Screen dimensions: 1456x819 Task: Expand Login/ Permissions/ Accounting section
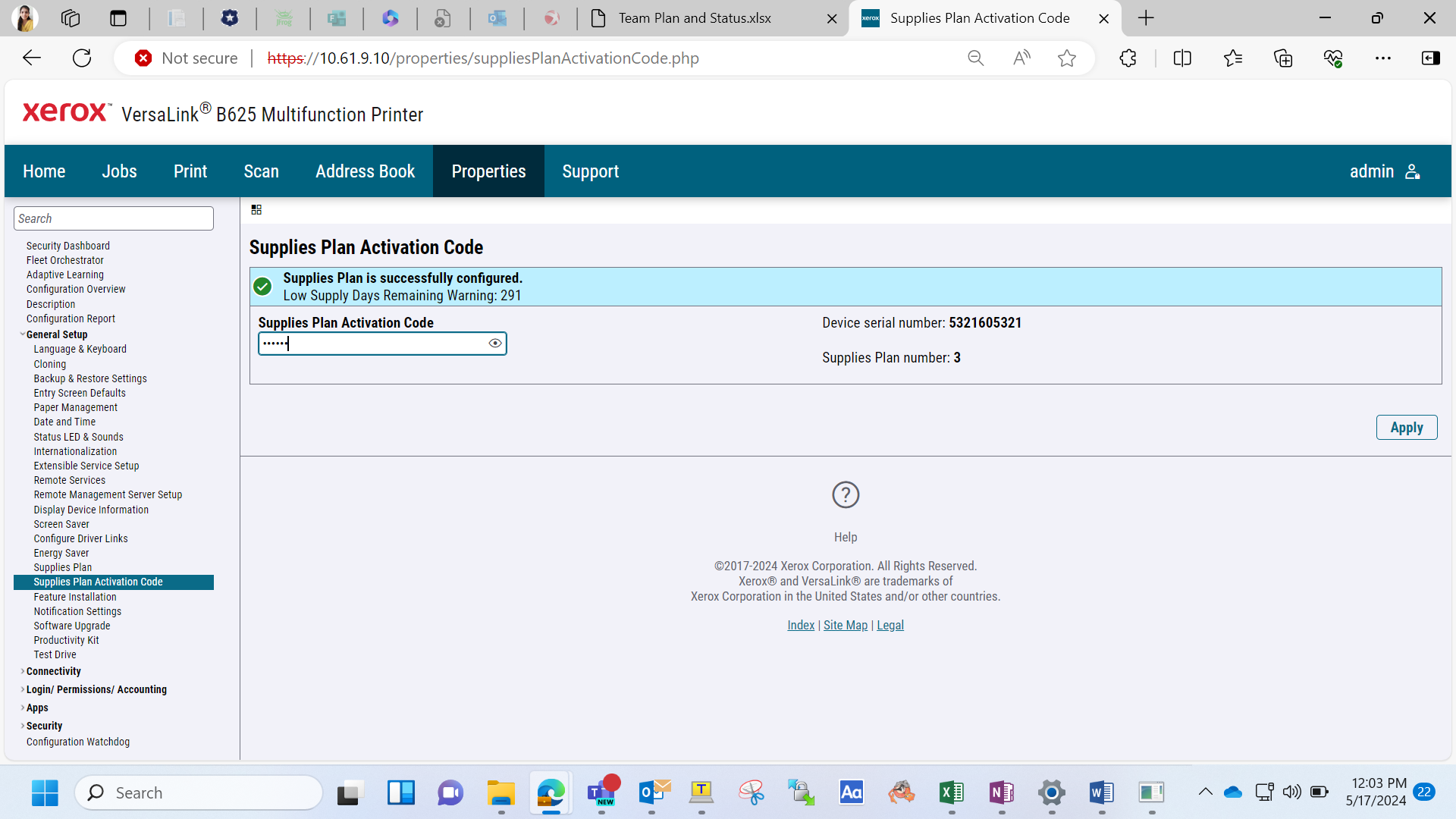22,689
